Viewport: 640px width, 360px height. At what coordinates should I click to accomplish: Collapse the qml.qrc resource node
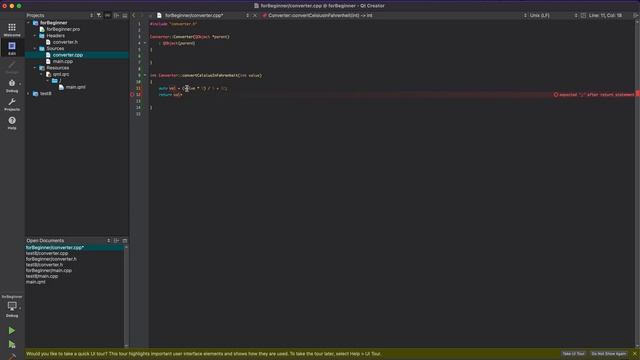tap(42, 74)
